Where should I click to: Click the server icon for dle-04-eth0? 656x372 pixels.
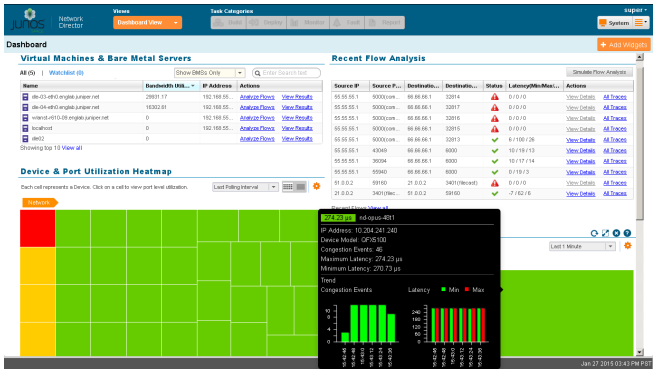pyautogui.click(x=26, y=107)
